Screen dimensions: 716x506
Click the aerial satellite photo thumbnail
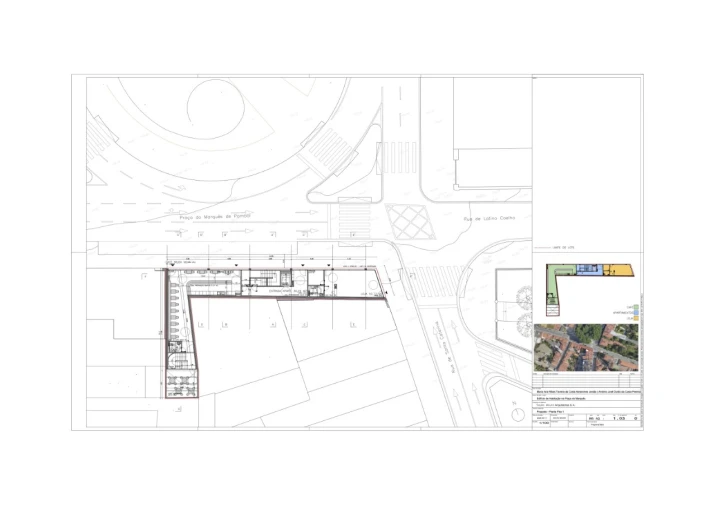[586, 348]
